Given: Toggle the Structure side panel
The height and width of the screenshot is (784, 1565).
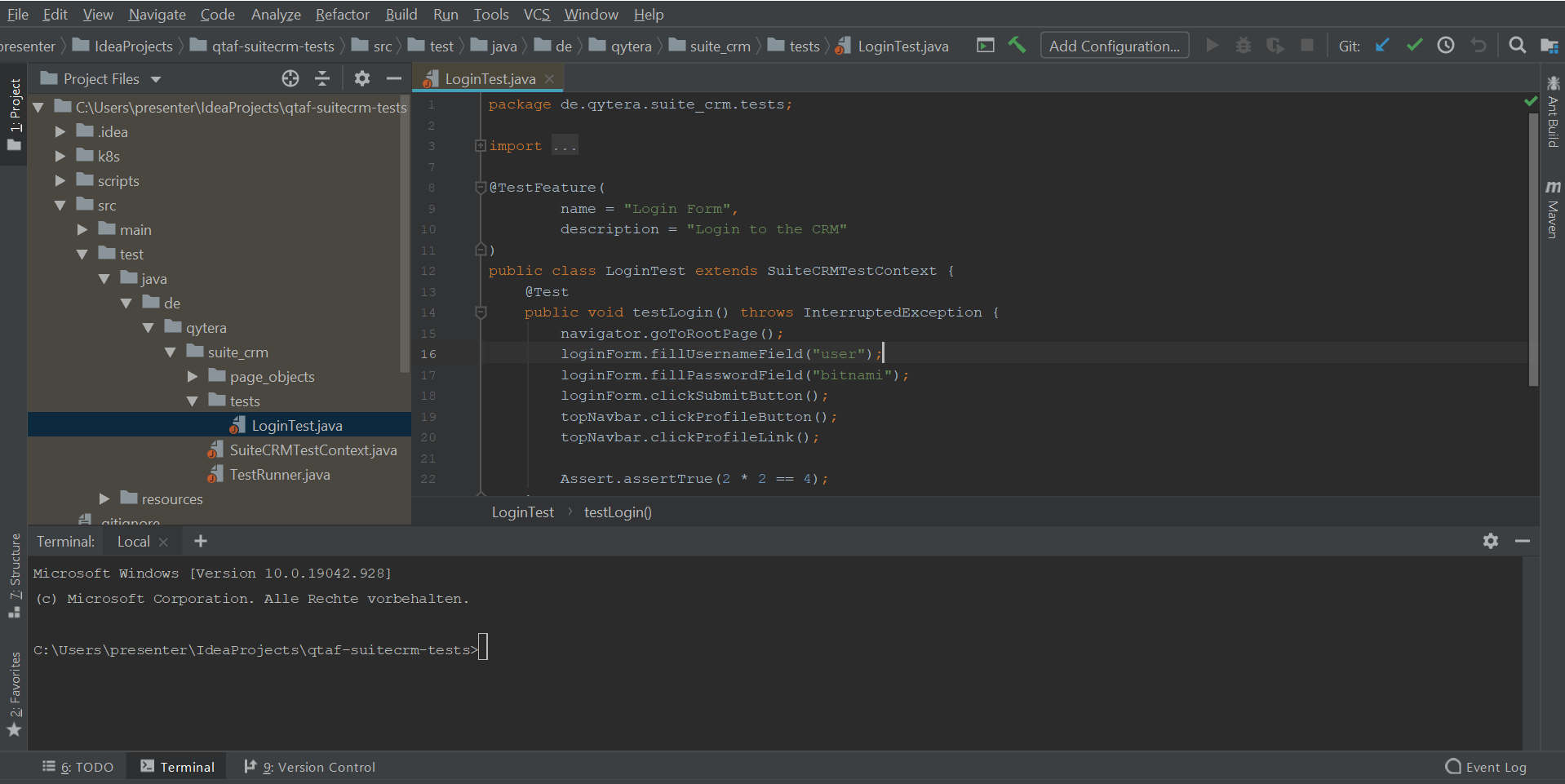Looking at the screenshot, I should 15,575.
